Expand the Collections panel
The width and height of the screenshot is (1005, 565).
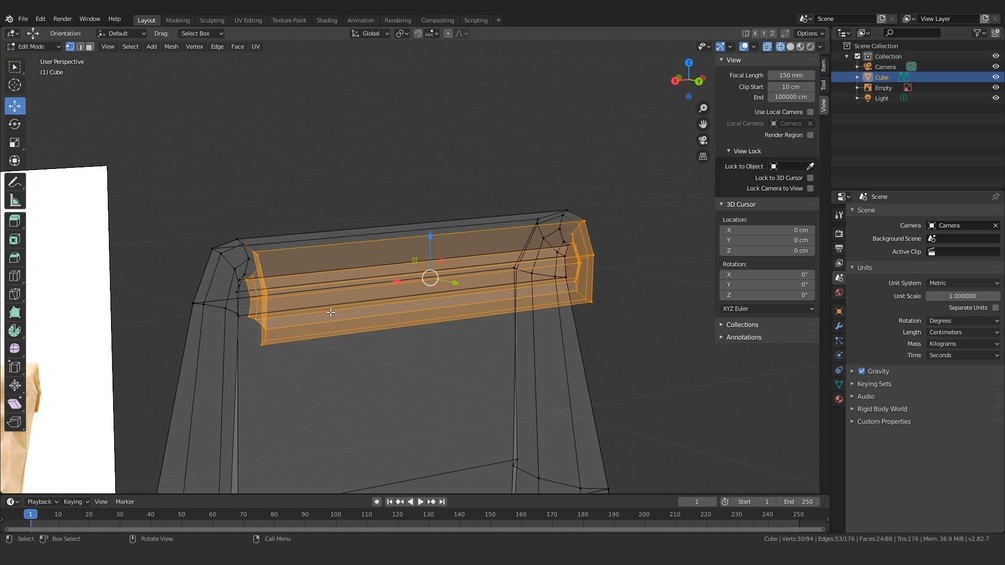pos(742,325)
